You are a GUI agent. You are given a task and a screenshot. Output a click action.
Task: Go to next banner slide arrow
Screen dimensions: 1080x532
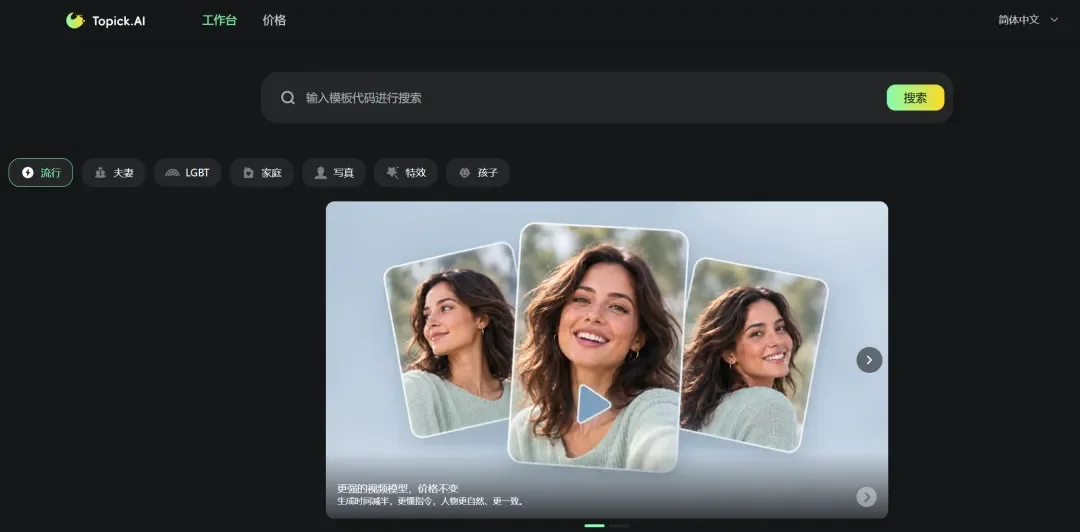(869, 360)
